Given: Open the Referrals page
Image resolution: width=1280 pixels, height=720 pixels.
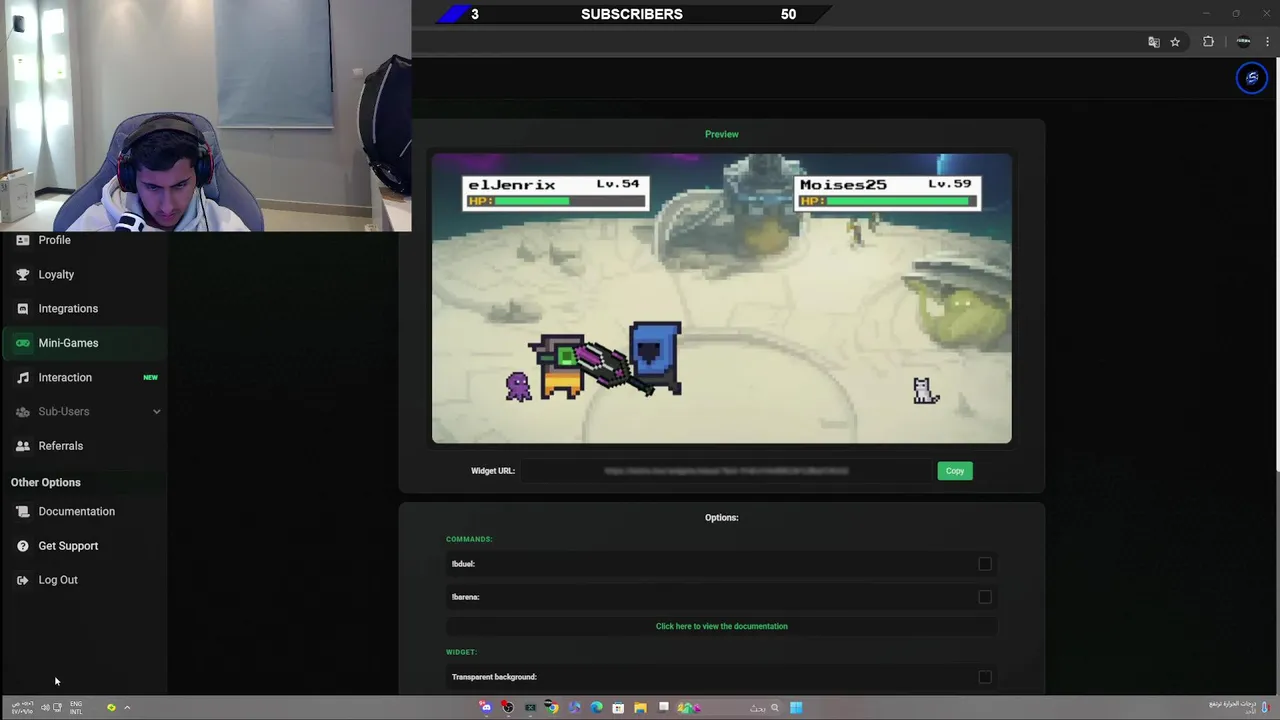Looking at the screenshot, I should pyautogui.click(x=61, y=446).
